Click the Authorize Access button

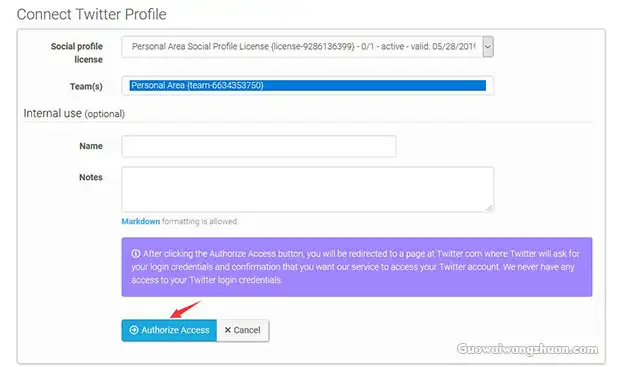169,330
